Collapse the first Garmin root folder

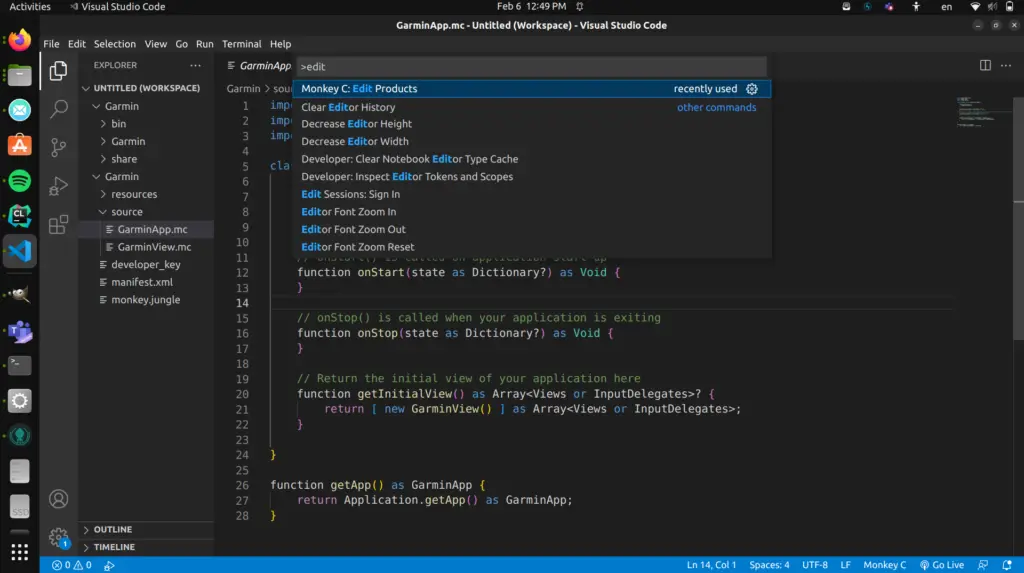point(146,106)
